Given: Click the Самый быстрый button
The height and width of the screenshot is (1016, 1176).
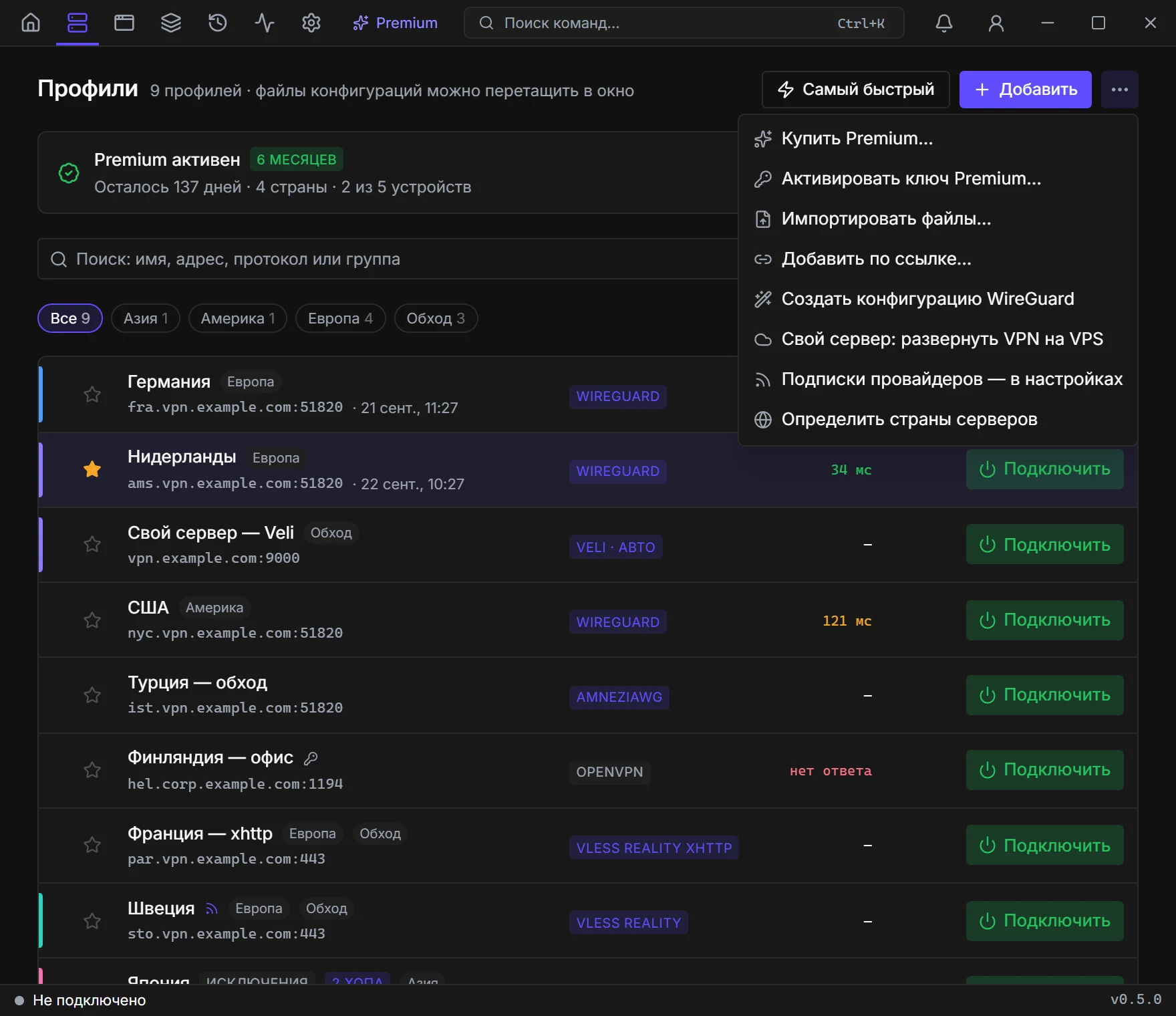Looking at the screenshot, I should coord(856,90).
